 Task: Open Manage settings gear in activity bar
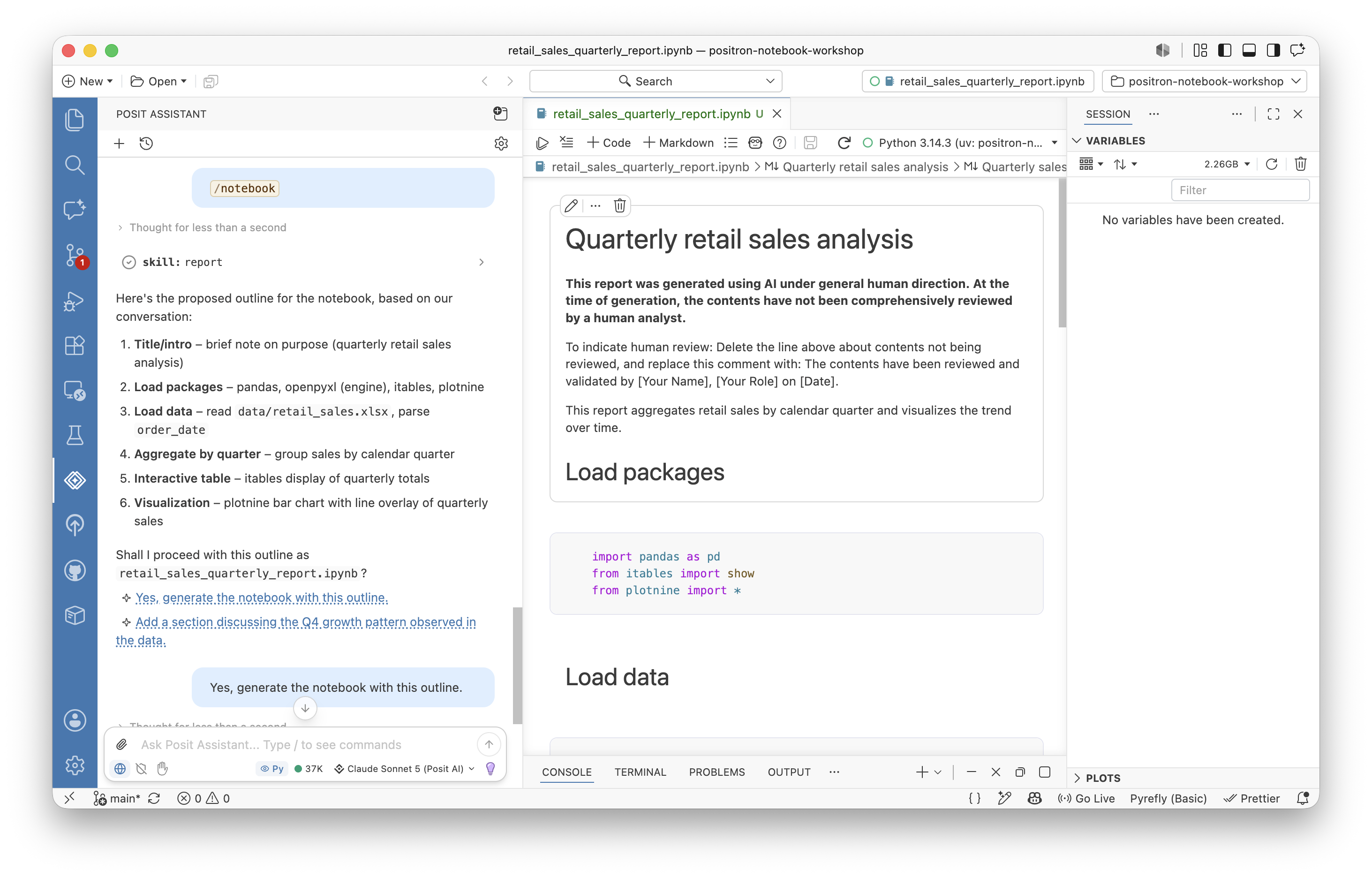tap(75, 765)
